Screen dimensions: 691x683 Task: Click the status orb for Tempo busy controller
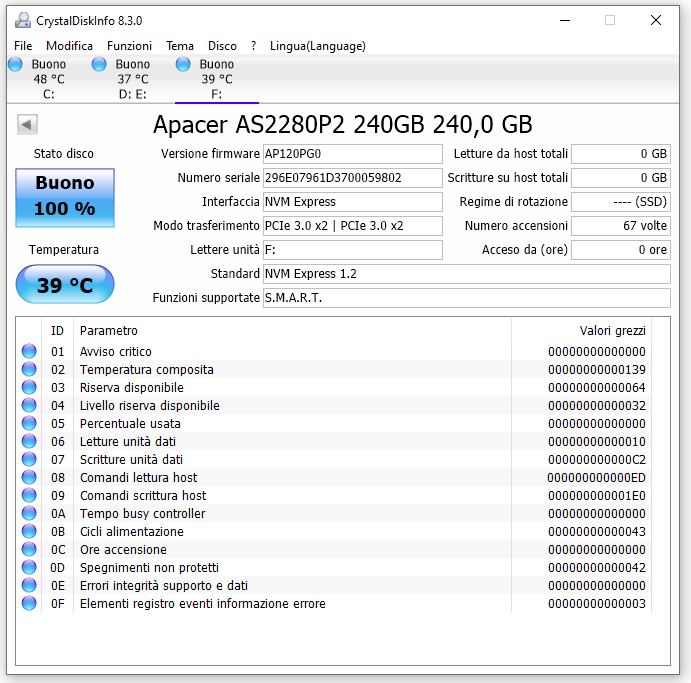point(29,513)
